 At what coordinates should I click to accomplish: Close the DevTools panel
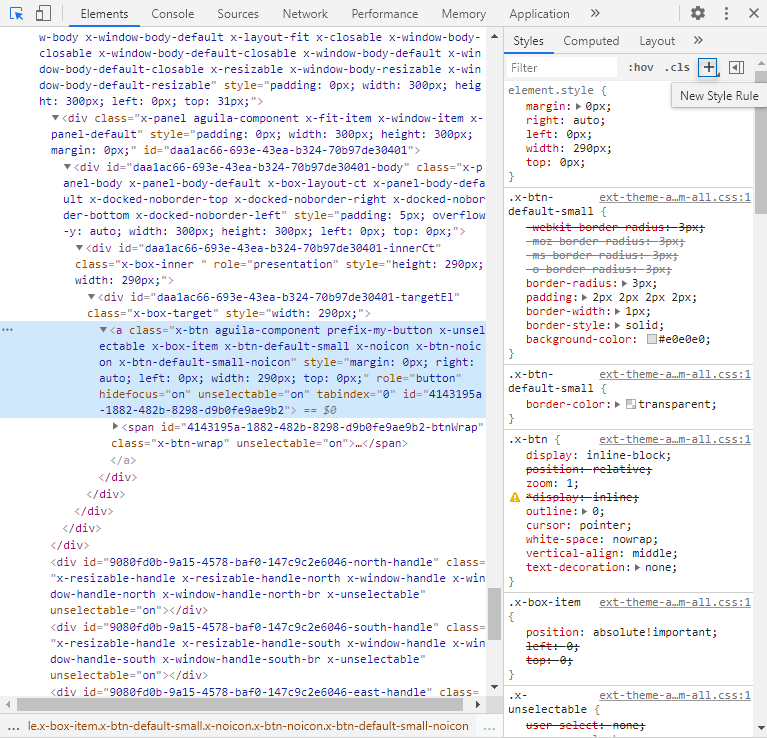click(x=754, y=13)
